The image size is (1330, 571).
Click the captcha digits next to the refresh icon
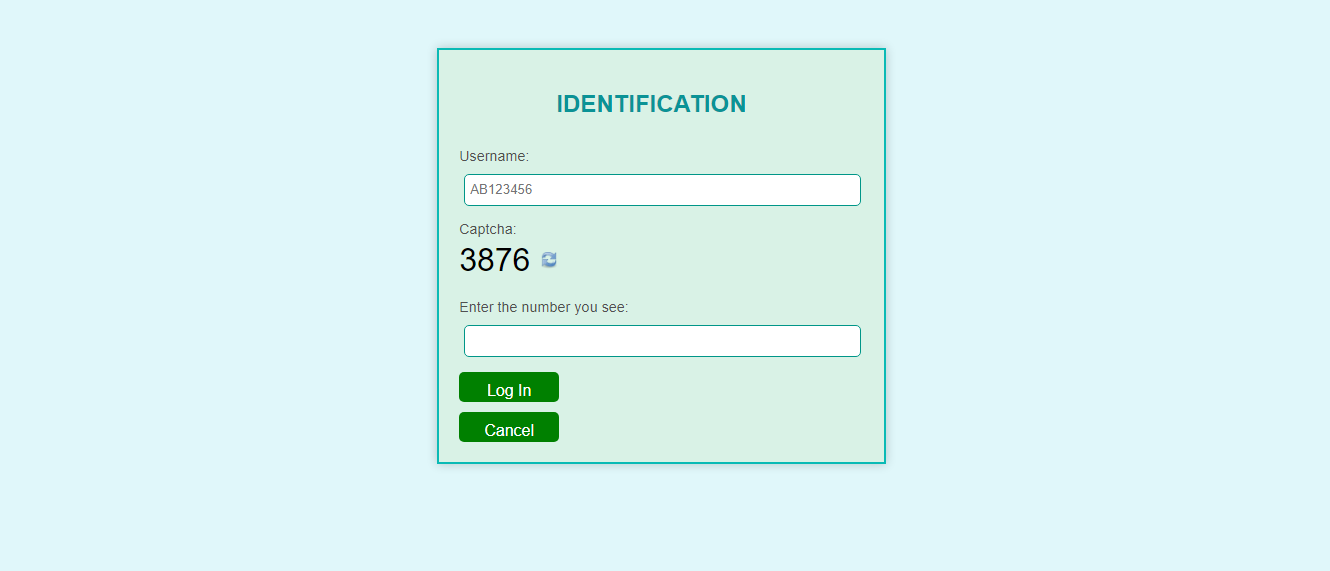[x=494, y=260]
